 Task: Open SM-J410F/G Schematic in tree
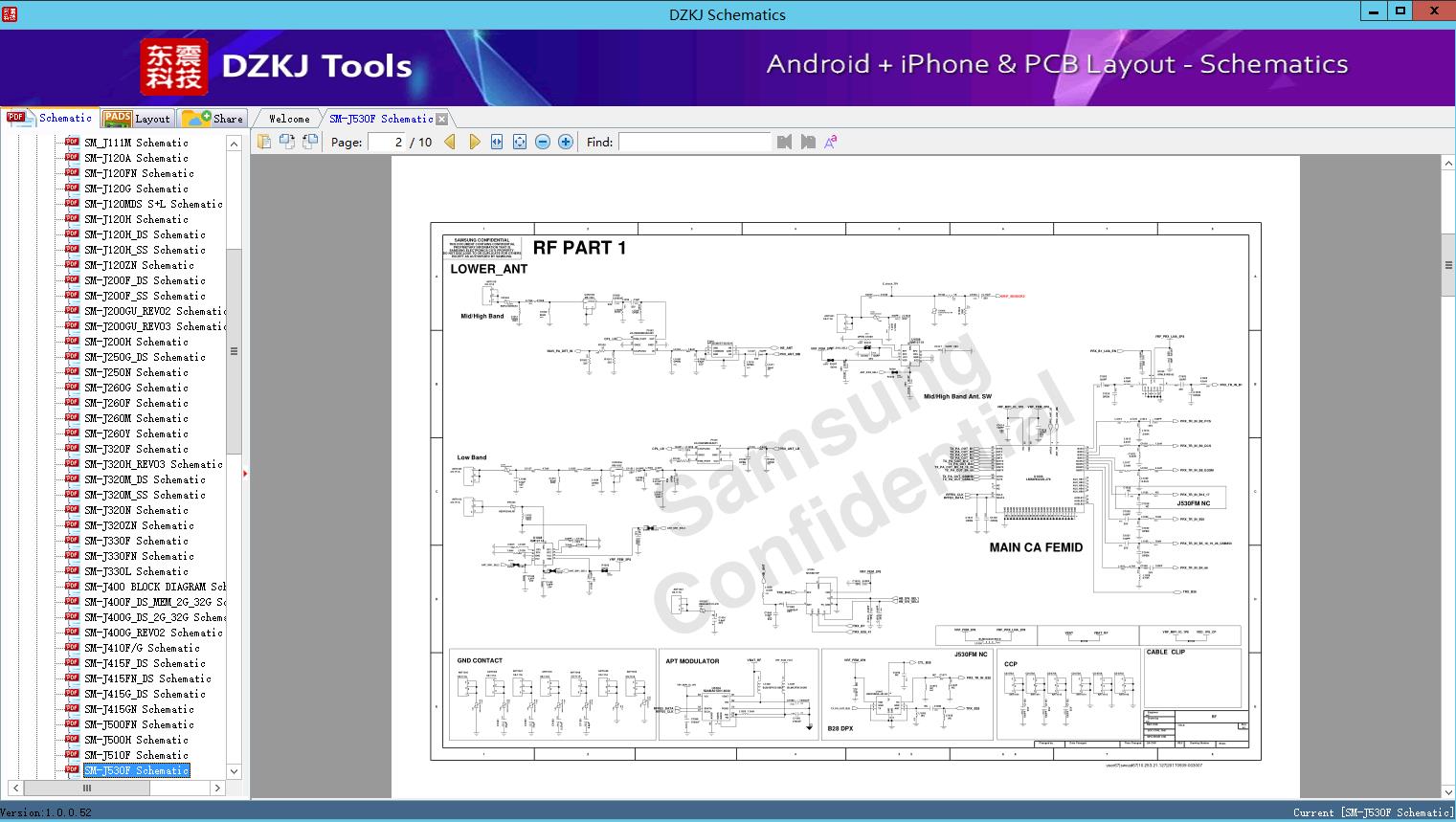point(142,648)
